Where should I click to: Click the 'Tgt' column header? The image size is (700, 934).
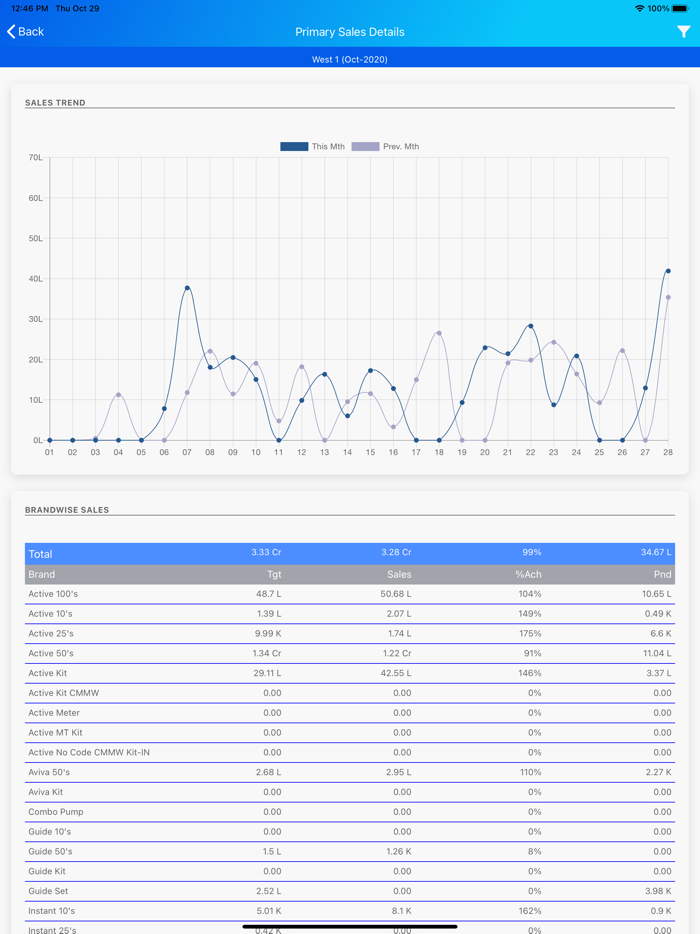(x=274, y=574)
